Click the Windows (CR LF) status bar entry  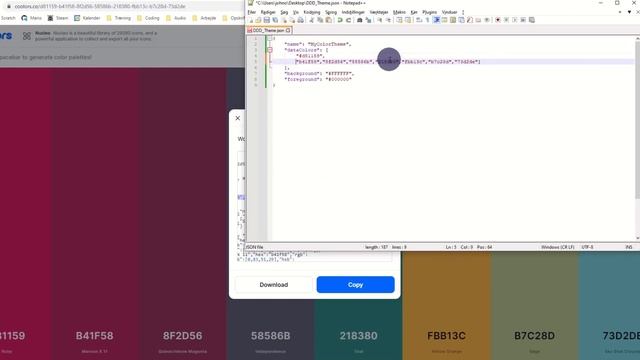[558, 247]
